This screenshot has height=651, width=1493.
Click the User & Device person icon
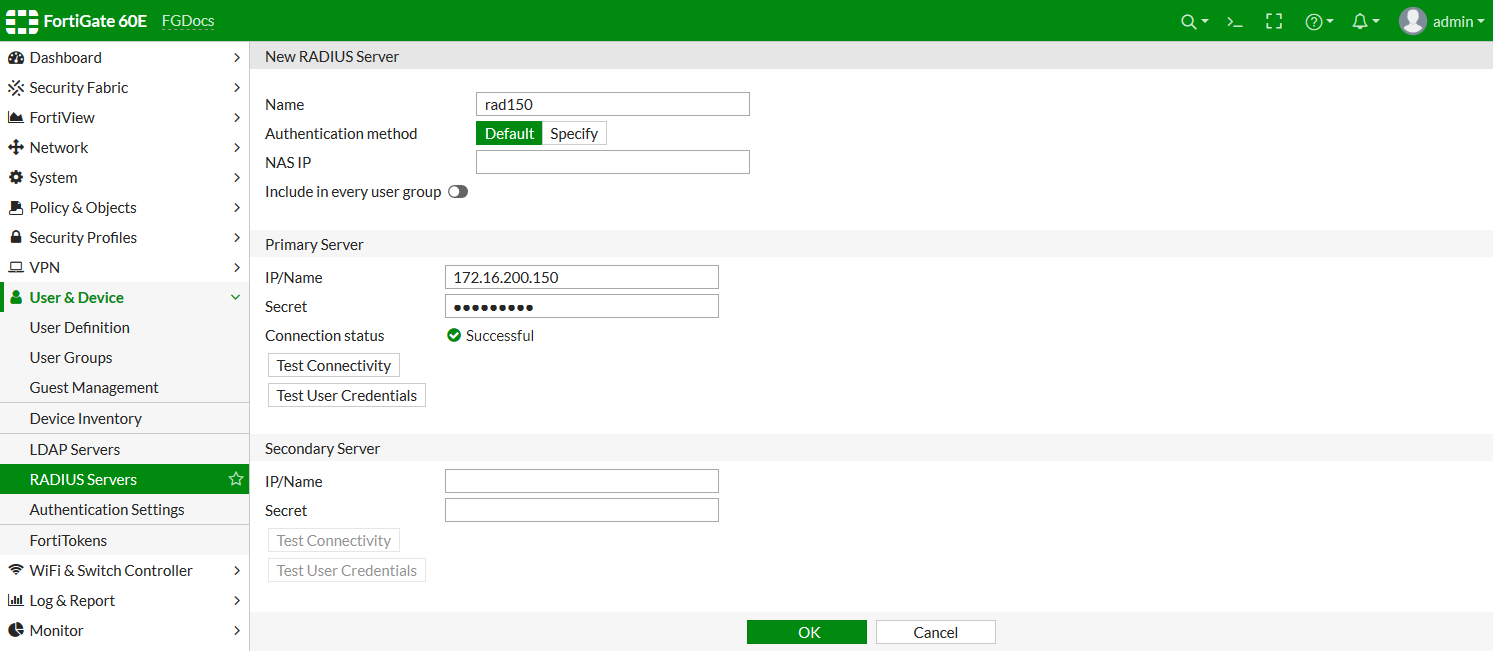click(x=15, y=298)
